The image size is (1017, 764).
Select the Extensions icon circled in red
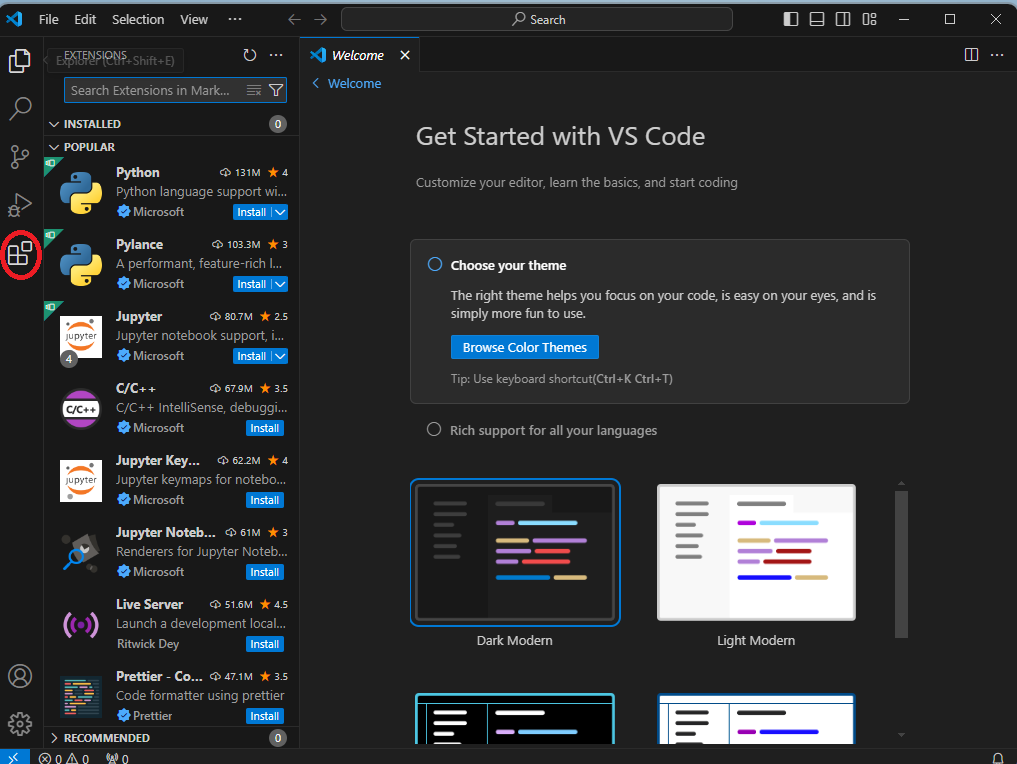(20, 255)
